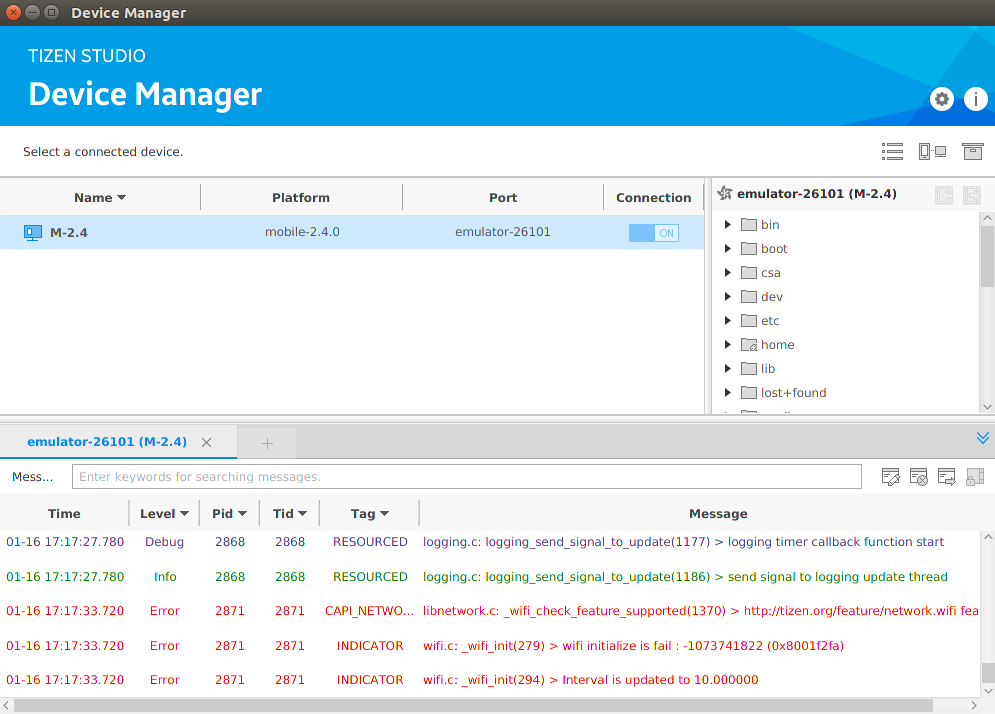995x714 pixels.
Task: Add a new log tab with plus
Action: click(267, 443)
